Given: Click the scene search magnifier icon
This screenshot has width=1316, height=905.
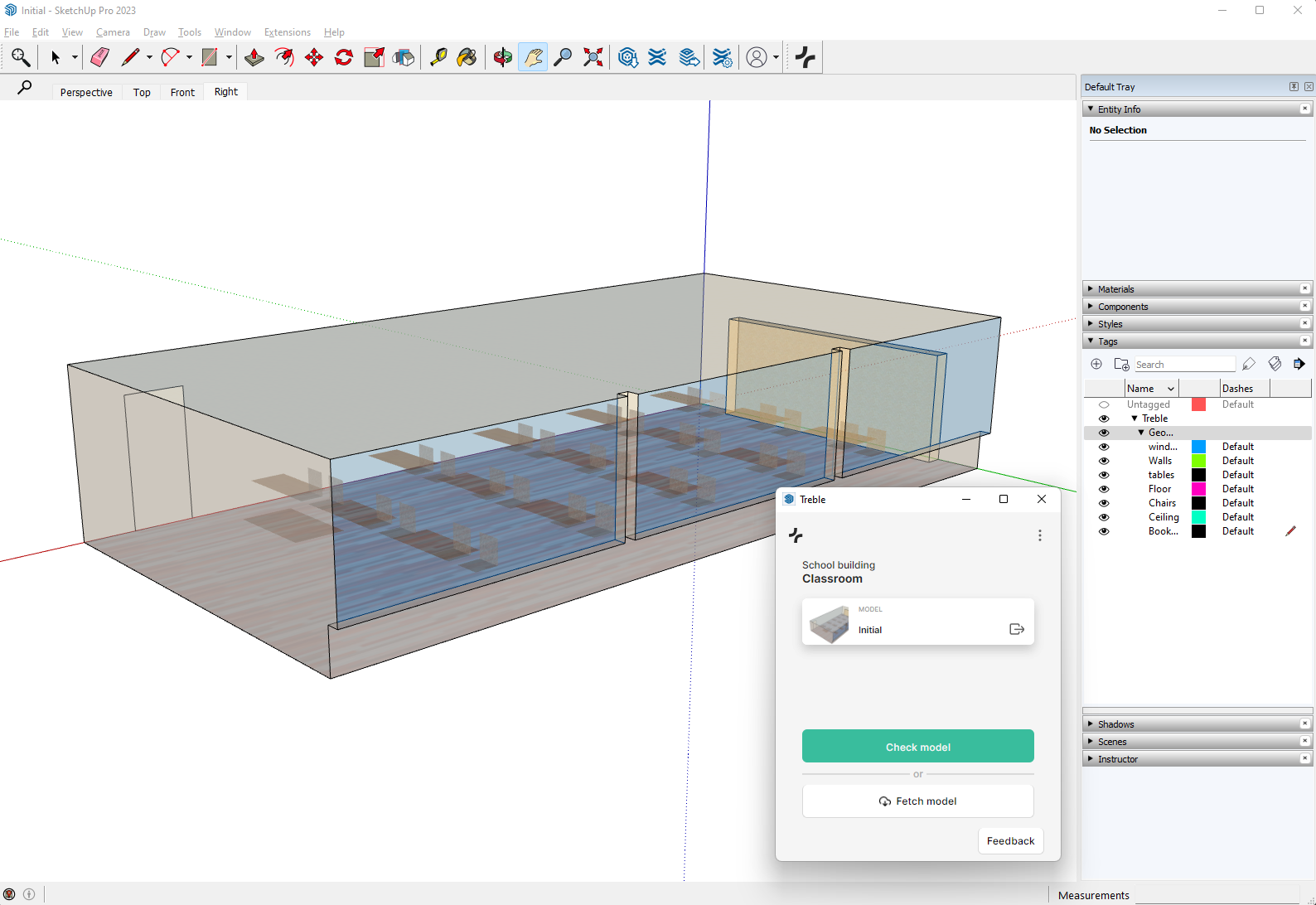Looking at the screenshot, I should (x=25, y=88).
